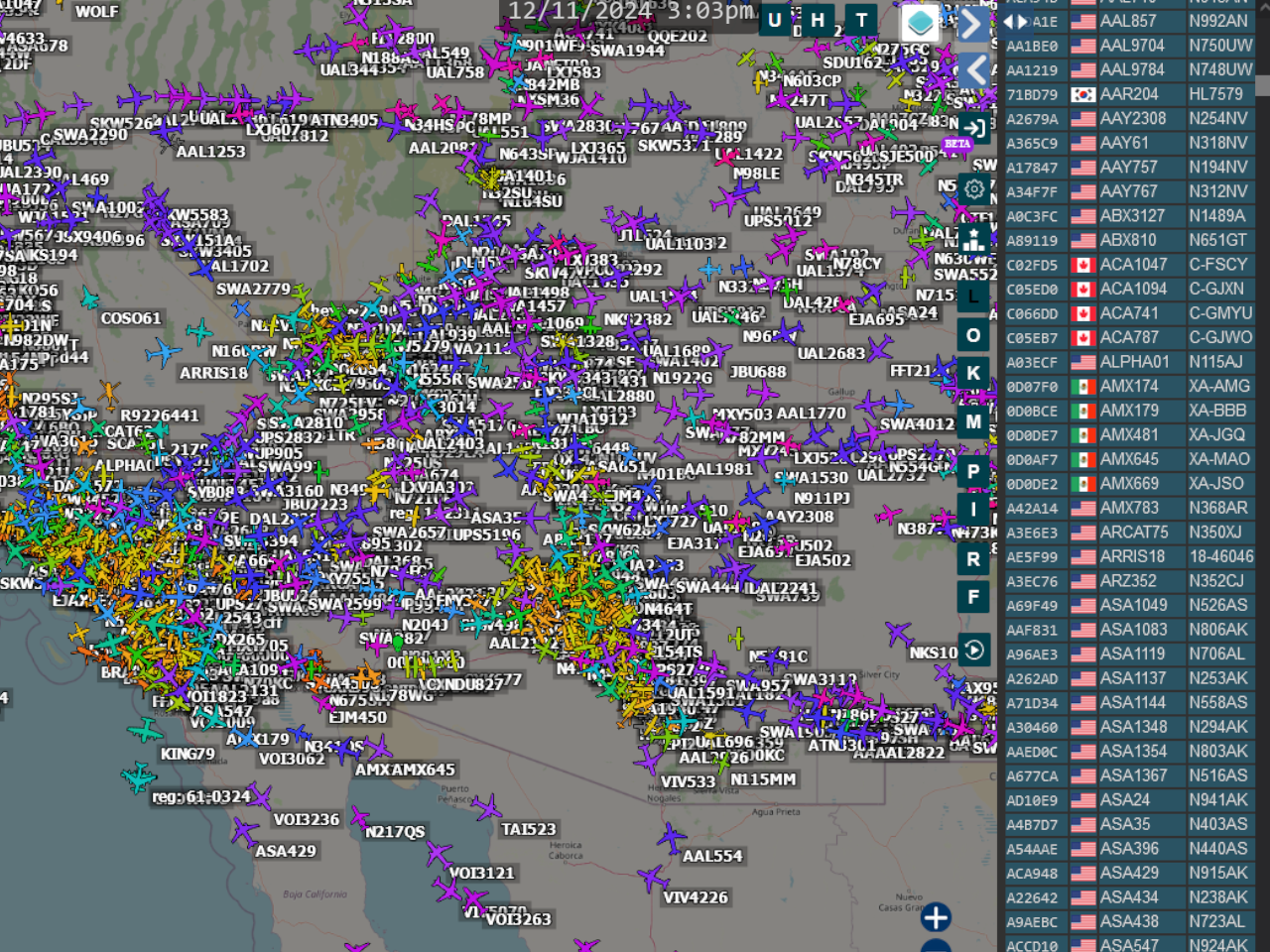Click the VIV4226 label on the map
This screenshot has width=1270, height=952.
pyautogui.click(x=695, y=897)
